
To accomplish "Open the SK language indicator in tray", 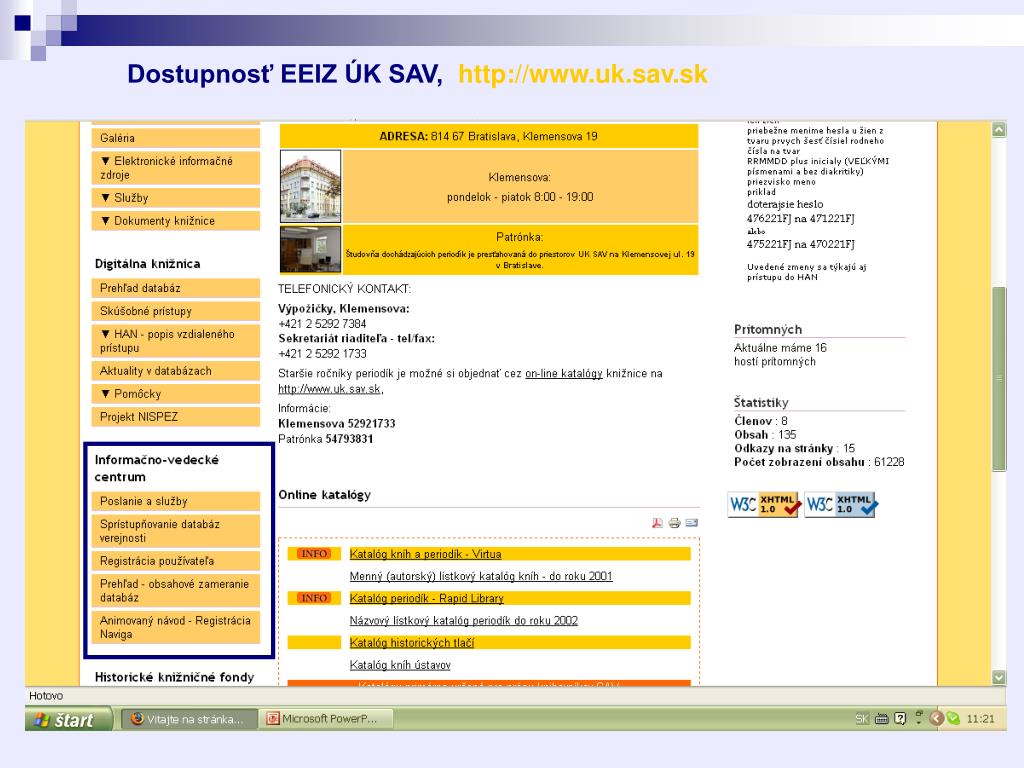I will [862, 719].
